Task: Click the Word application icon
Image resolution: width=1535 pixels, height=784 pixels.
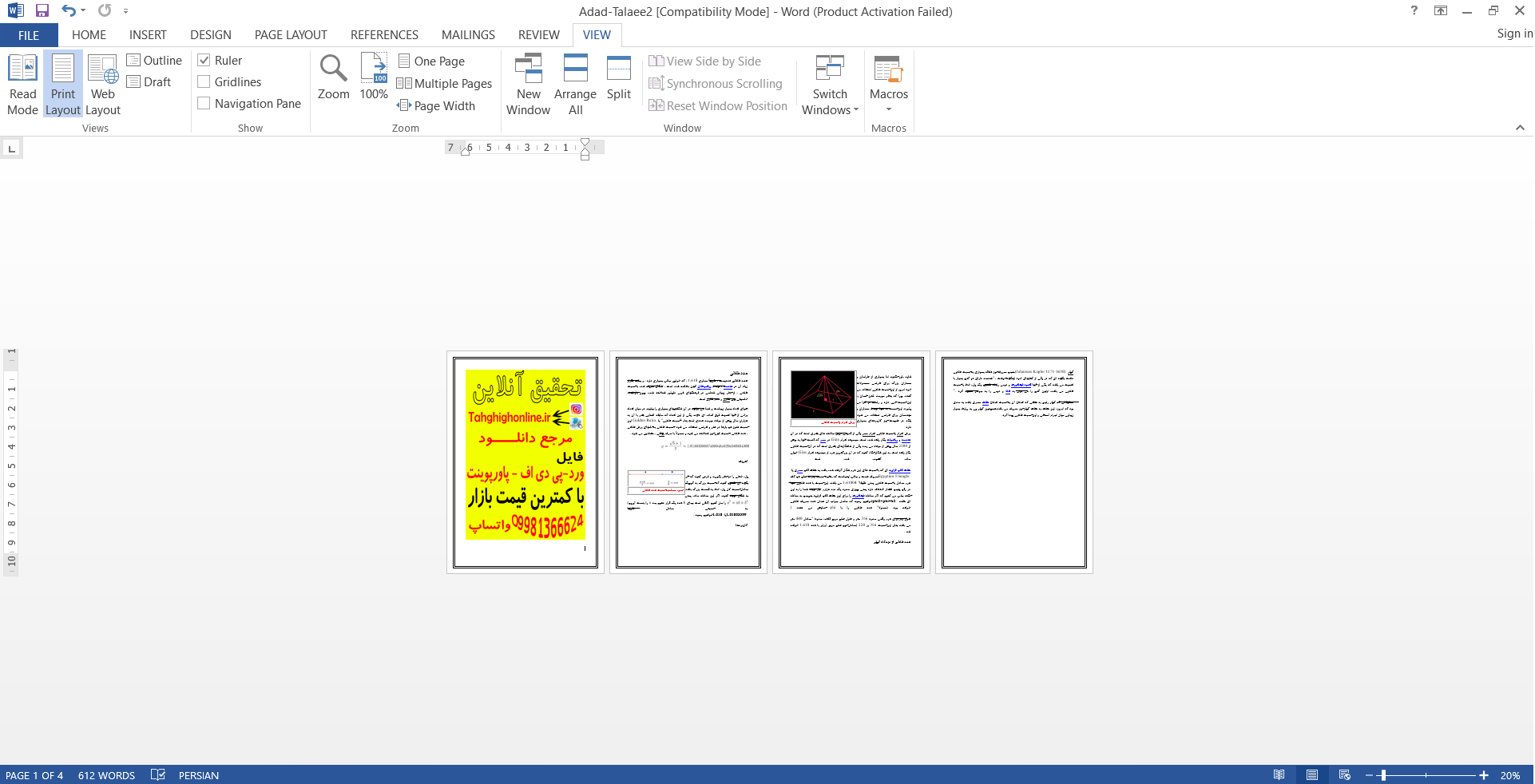Action: tap(15, 11)
